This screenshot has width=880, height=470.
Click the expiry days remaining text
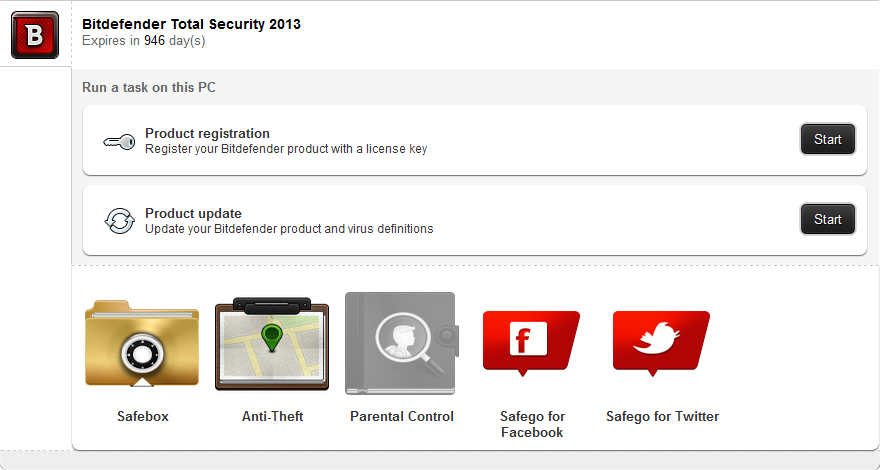coord(143,42)
